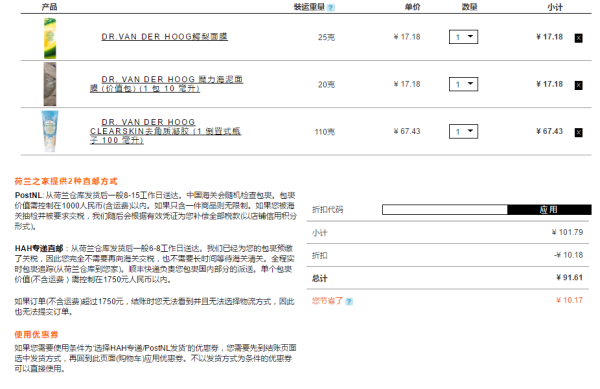Viewport: 600px width, 389px height.
Task: Open quantity dropdown for the 25克 product
Action: coord(463,37)
